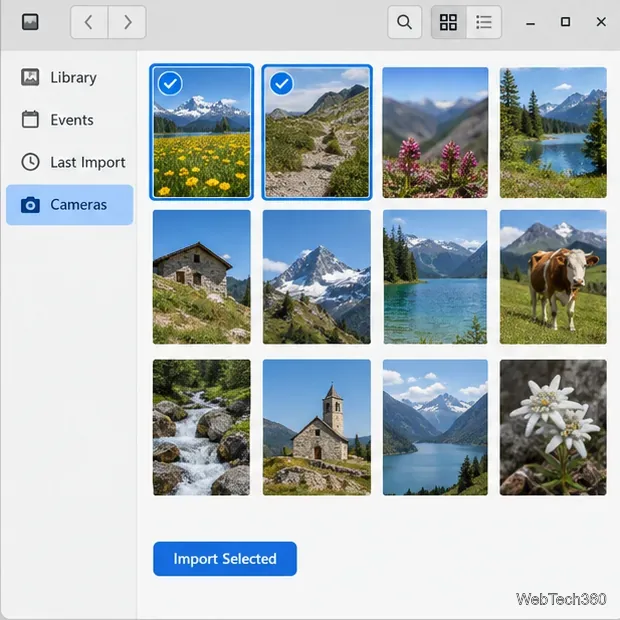Select the Cameras section

click(70, 205)
